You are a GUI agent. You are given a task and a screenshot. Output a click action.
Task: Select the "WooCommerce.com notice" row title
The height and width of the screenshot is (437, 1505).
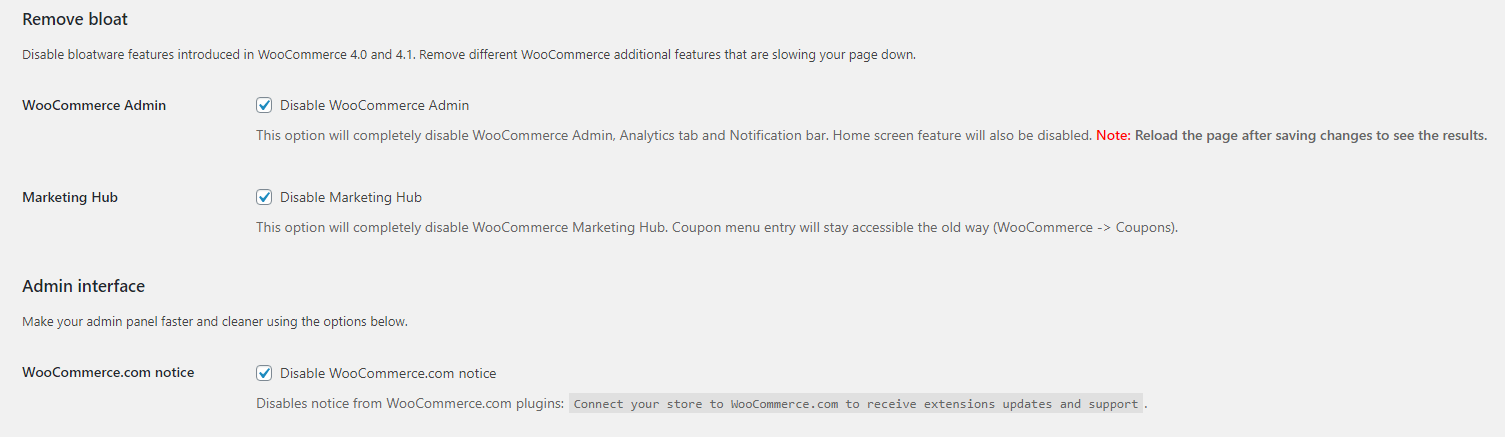point(108,372)
